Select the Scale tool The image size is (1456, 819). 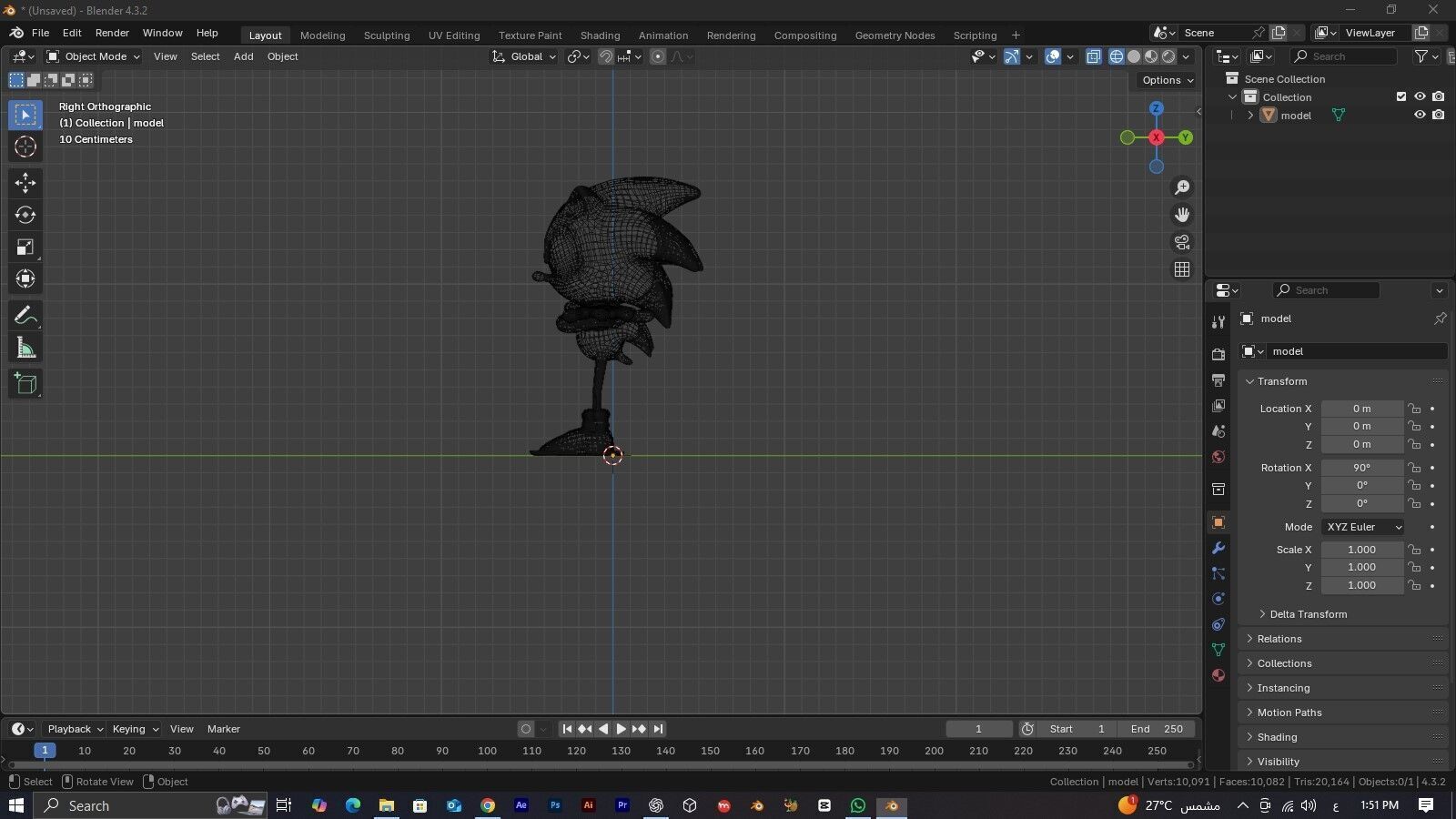(25, 247)
